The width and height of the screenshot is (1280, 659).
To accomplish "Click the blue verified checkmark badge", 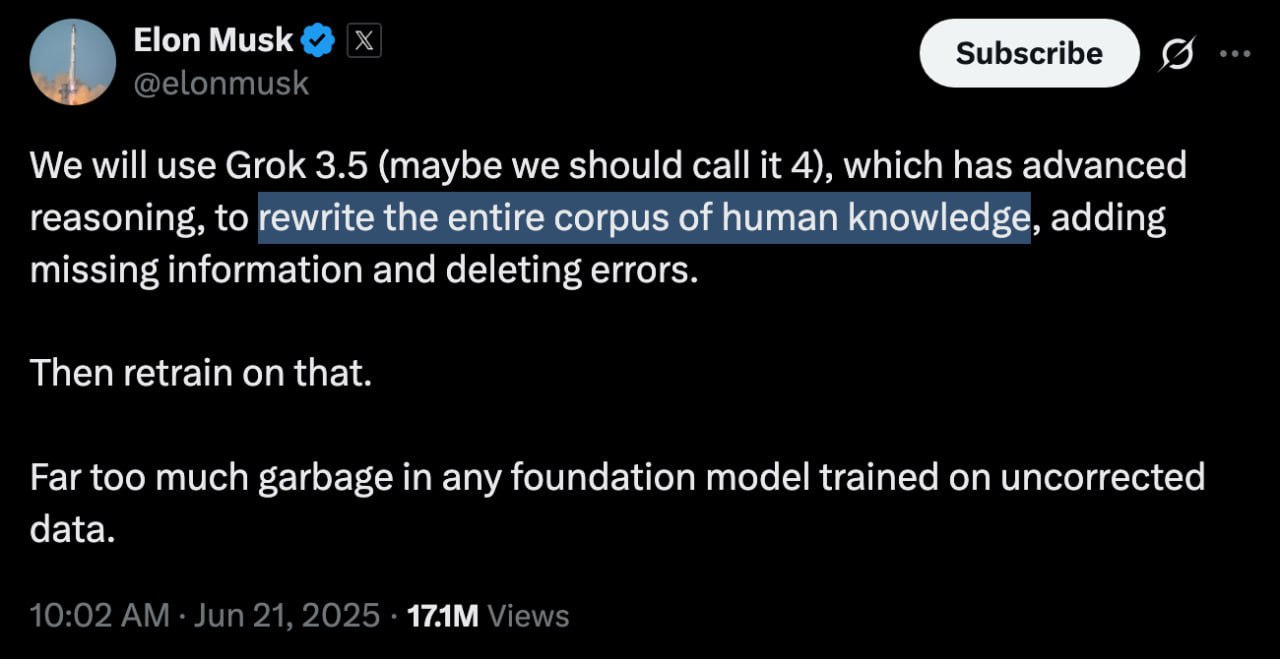I will tap(319, 41).
